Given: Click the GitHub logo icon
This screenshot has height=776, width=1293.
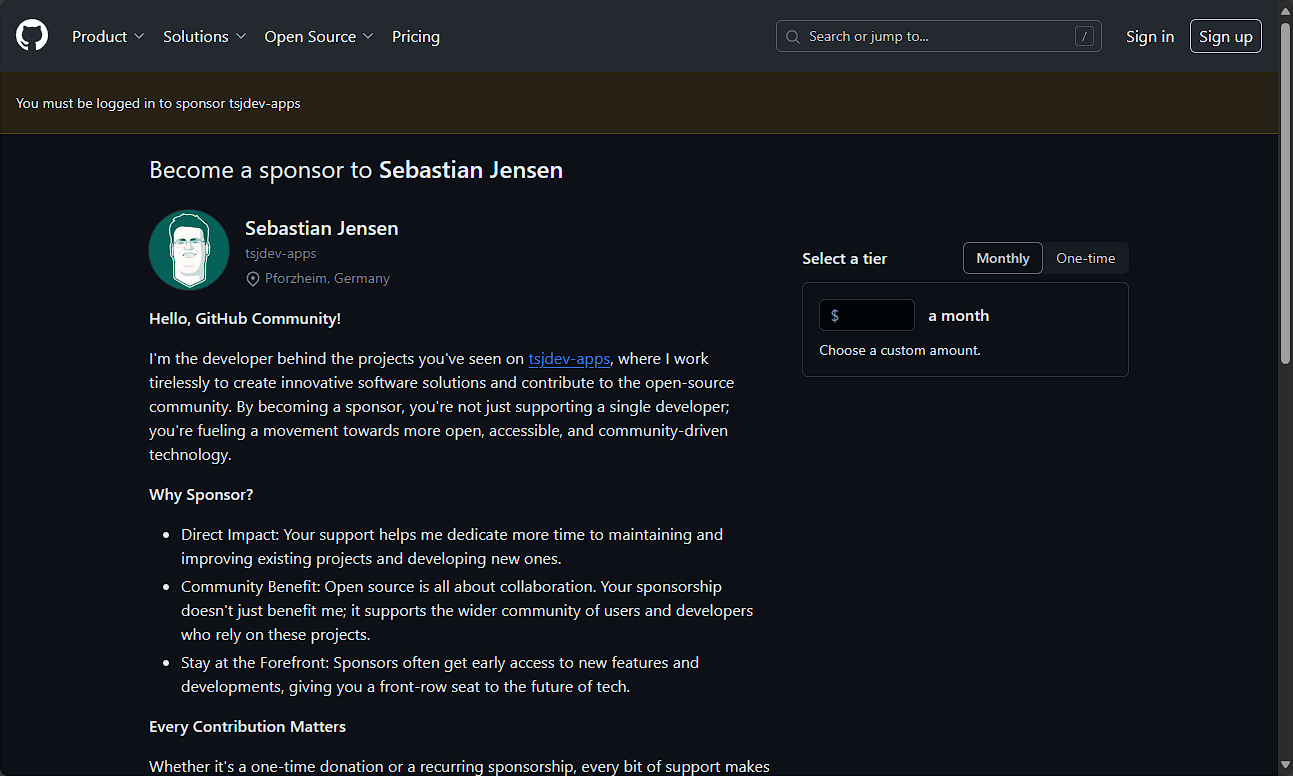Looking at the screenshot, I should coord(32,36).
